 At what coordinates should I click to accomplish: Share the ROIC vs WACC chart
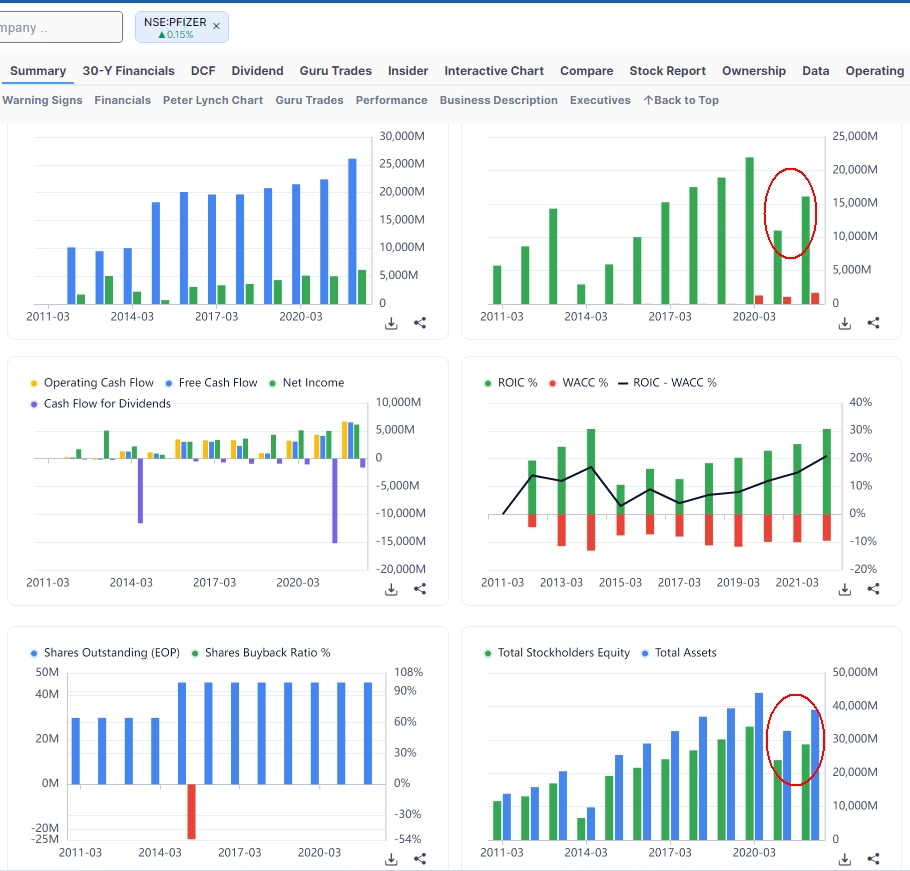873,589
